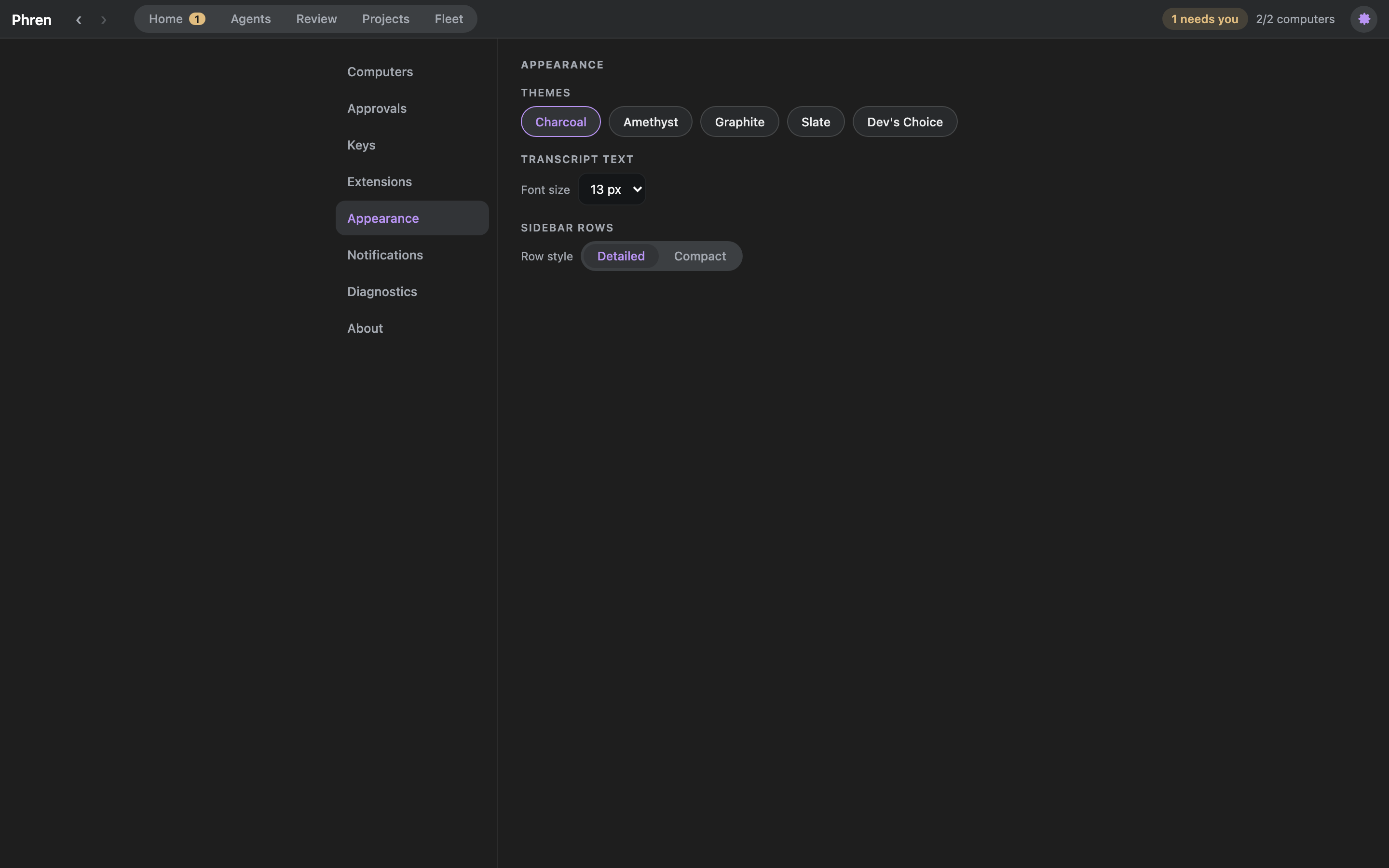Viewport: 1389px width, 868px height.
Task: Open About settings section
Action: (412, 328)
